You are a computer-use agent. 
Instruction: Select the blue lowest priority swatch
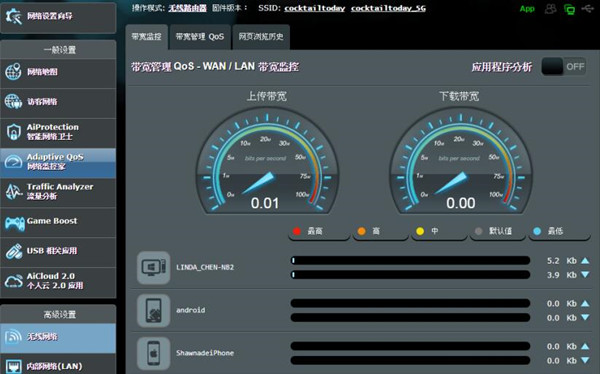(537, 231)
